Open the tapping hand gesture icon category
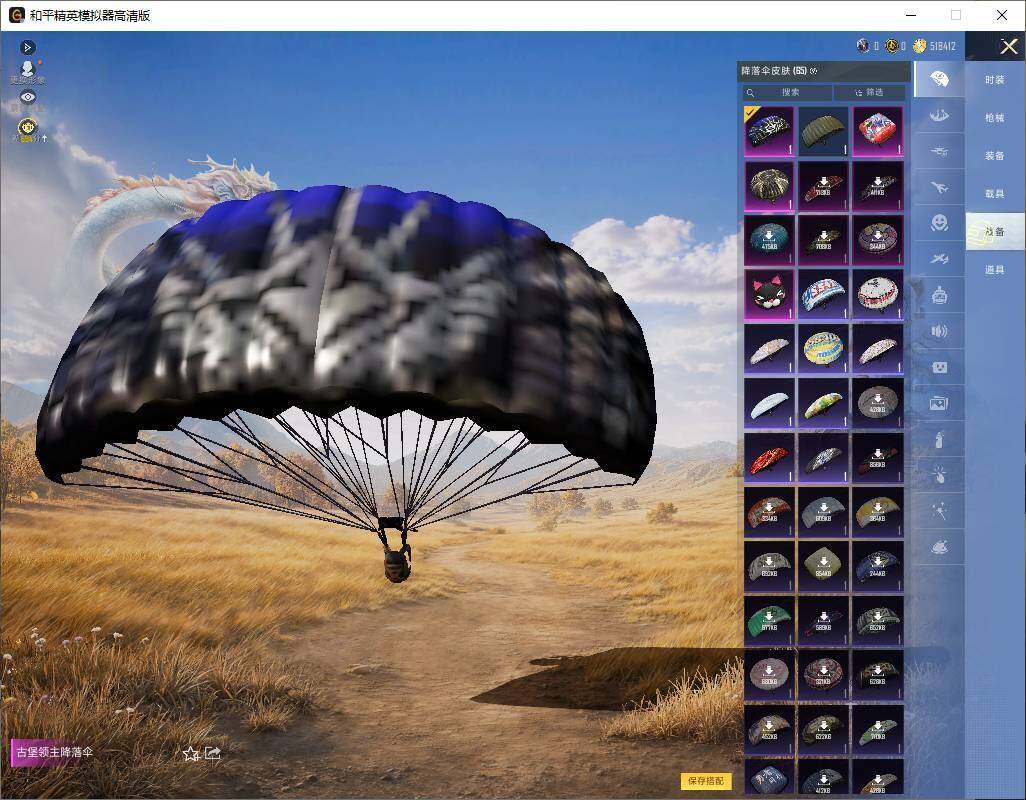The height and width of the screenshot is (800, 1026). coord(939,475)
